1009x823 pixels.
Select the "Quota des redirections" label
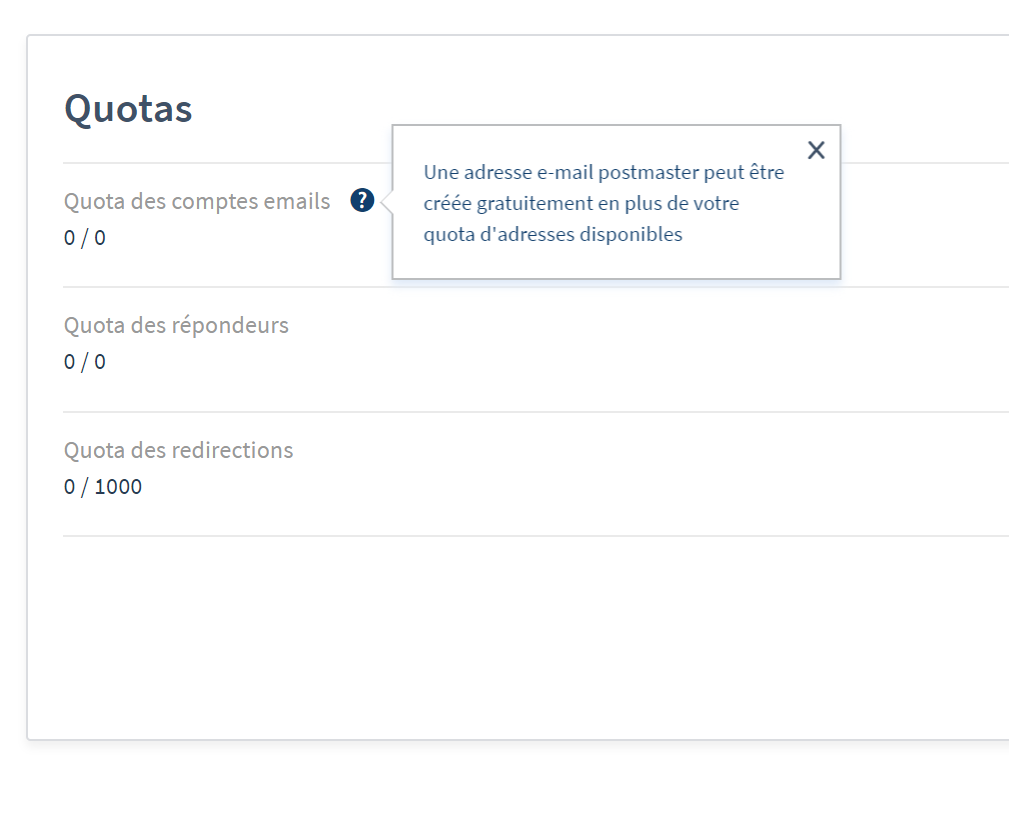179,450
